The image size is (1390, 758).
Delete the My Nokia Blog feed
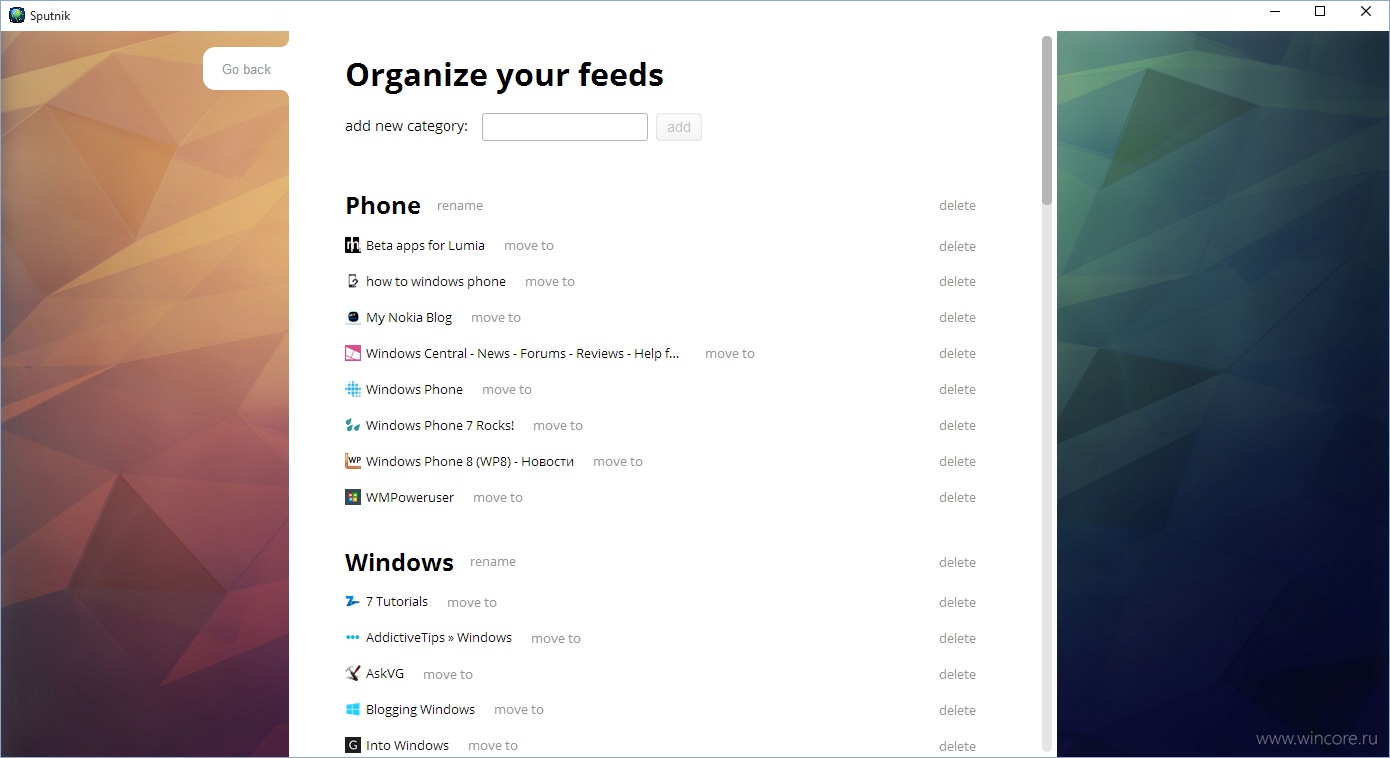click(x=957, y=318)
